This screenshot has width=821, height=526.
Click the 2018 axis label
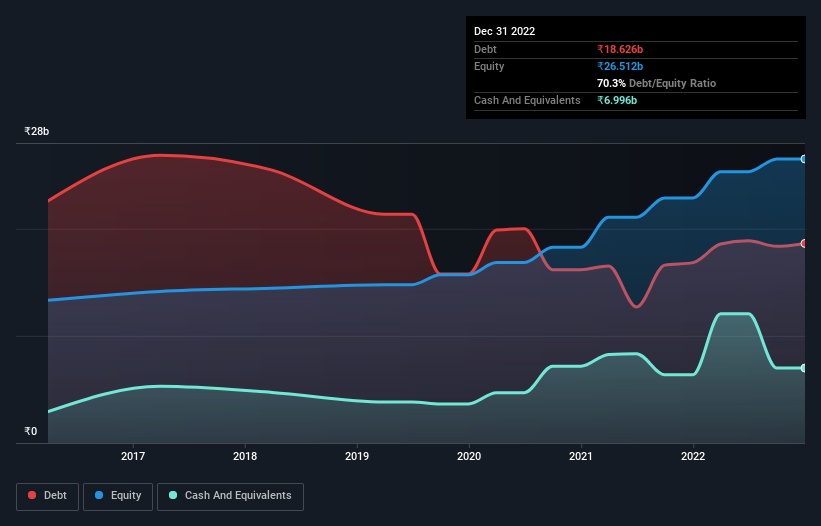pyautogui.click(x=245, y=456)
